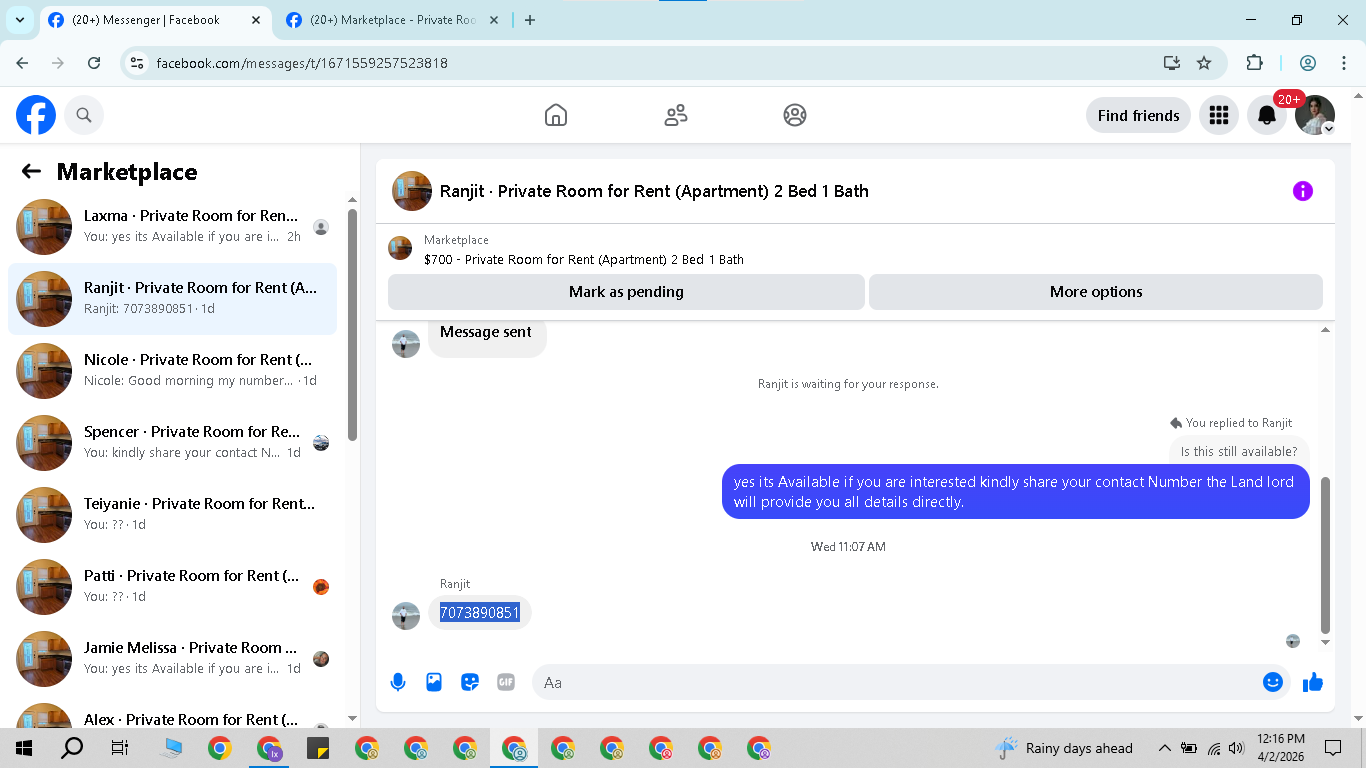Open the Nicole conversation
Viewport: 1366px width, 768px height.
pos(172,371)
